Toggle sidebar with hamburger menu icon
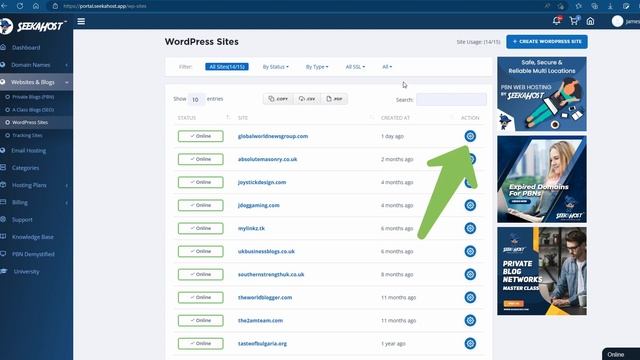Image resolution: width=640 pixels, height=360 pixels. point(81,21)
